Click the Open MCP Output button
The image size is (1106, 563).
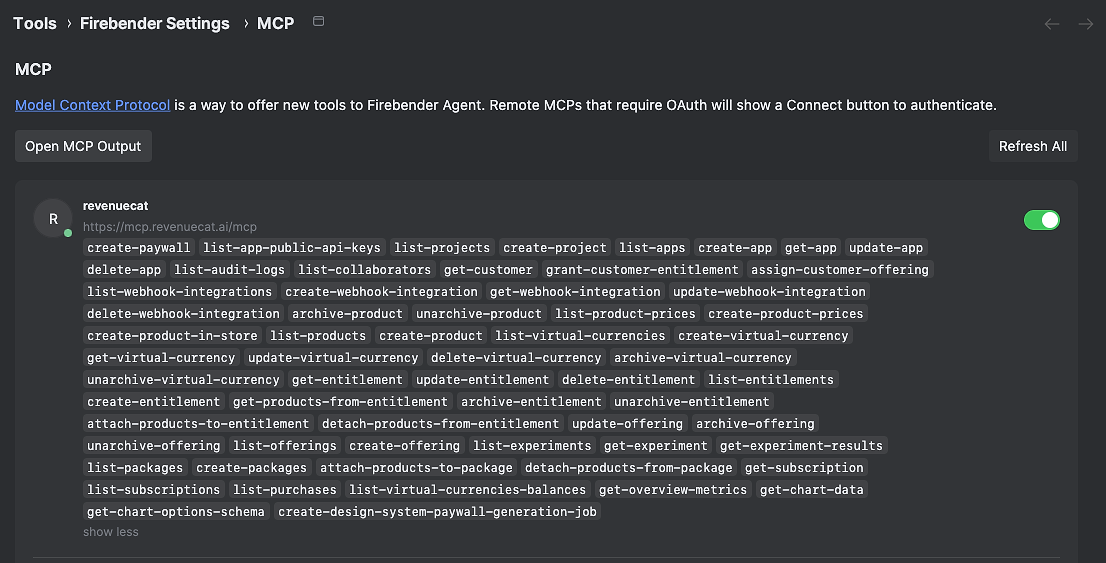coord(83,146)
